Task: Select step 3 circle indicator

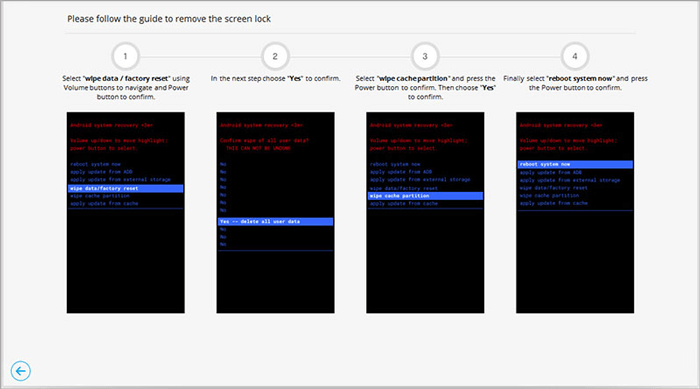Action: click(425, 56)
